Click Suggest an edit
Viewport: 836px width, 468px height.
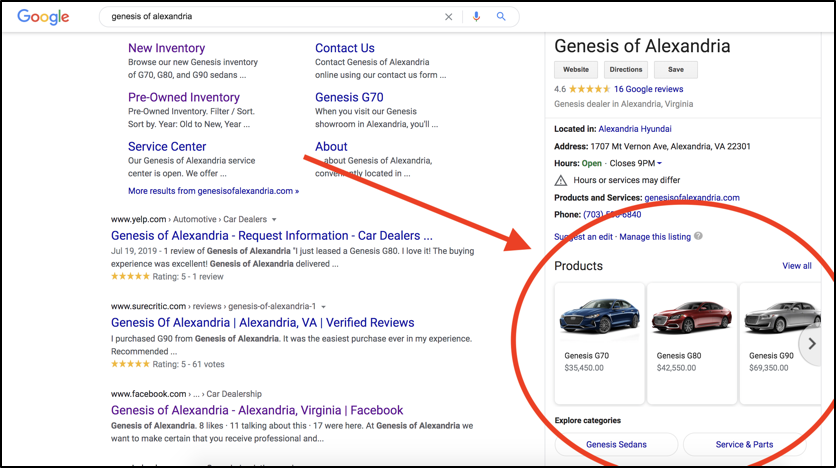(x=583, y=237)
